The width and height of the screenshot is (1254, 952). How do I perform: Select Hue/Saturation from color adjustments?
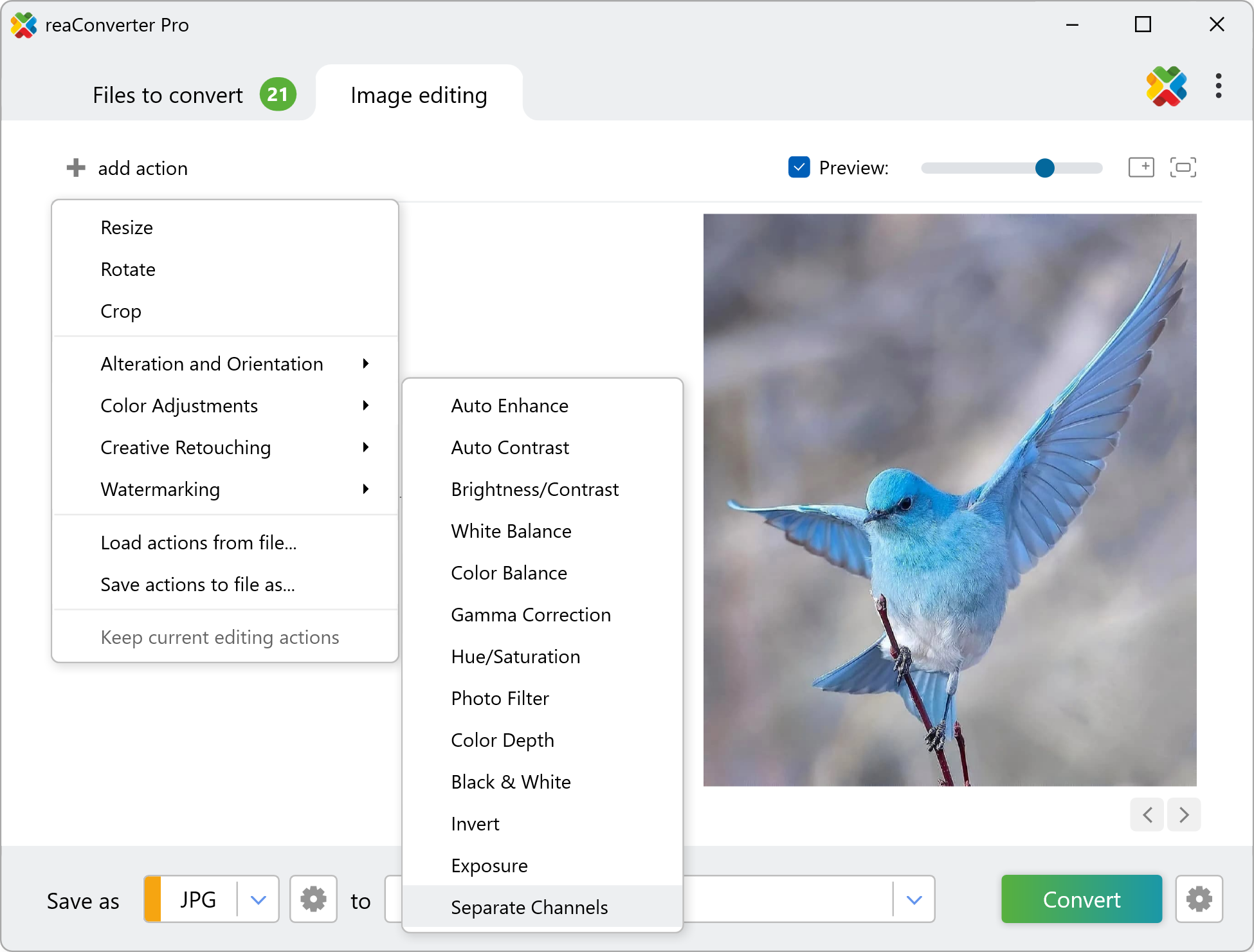pos(516,657)
